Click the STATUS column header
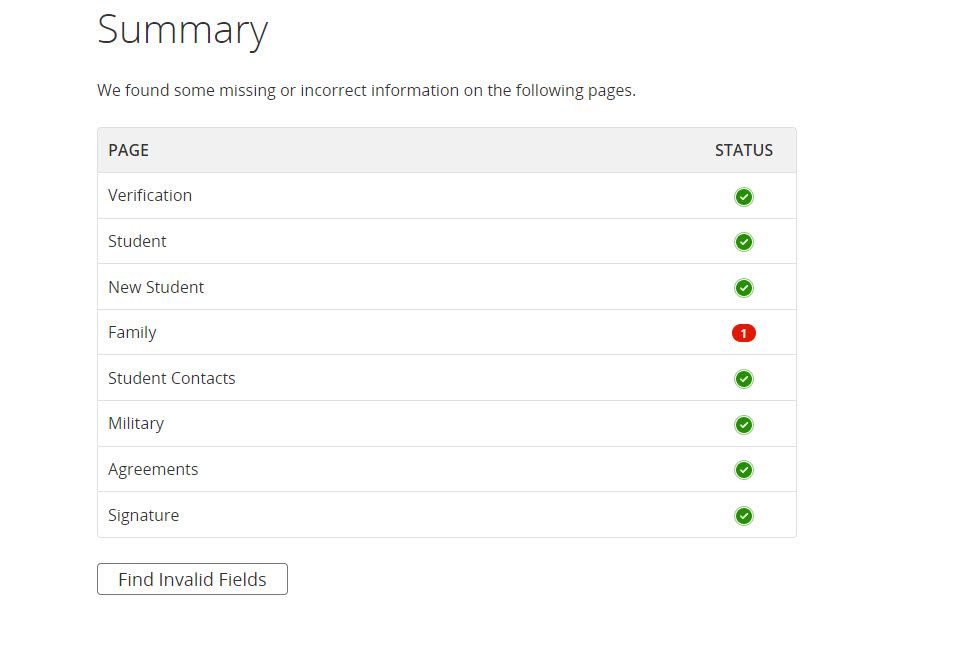Image resolution: width=971 pixels, height=646 pixels. click(x=743, y=150)
